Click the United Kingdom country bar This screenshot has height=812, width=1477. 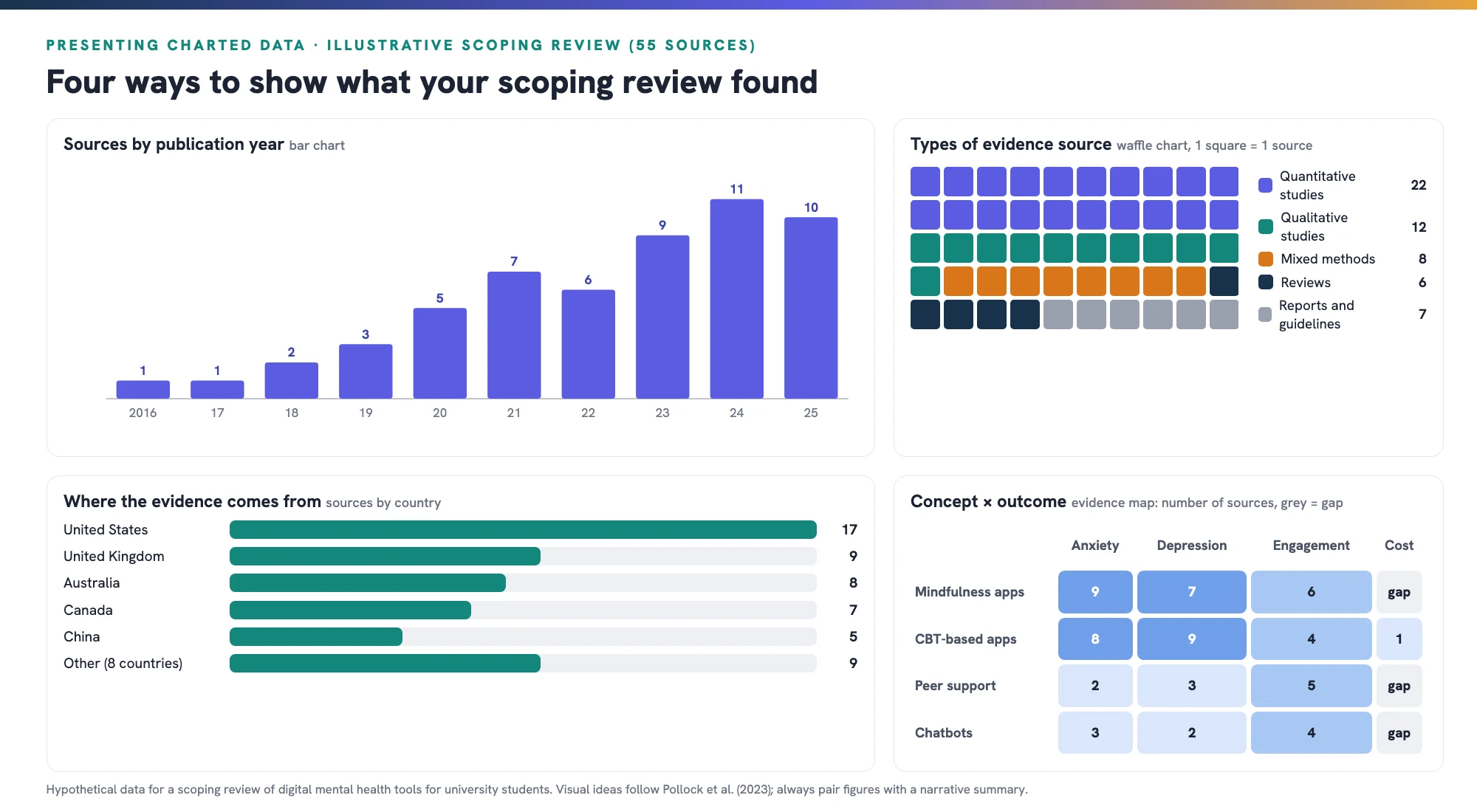[385, 557]
